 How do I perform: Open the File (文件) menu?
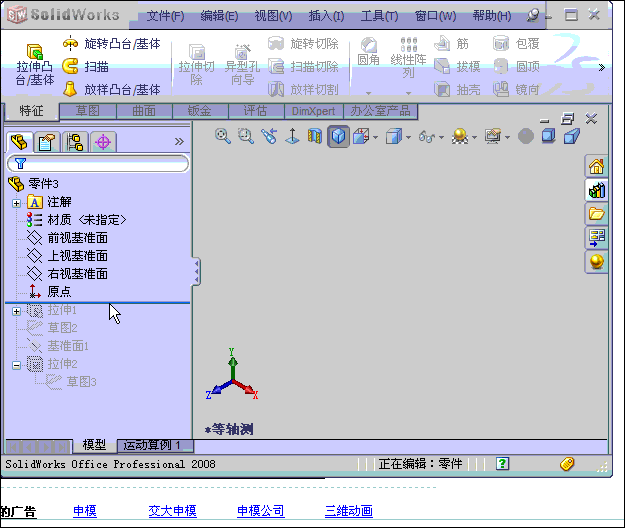pyautogui.click(x=165, y=16)
